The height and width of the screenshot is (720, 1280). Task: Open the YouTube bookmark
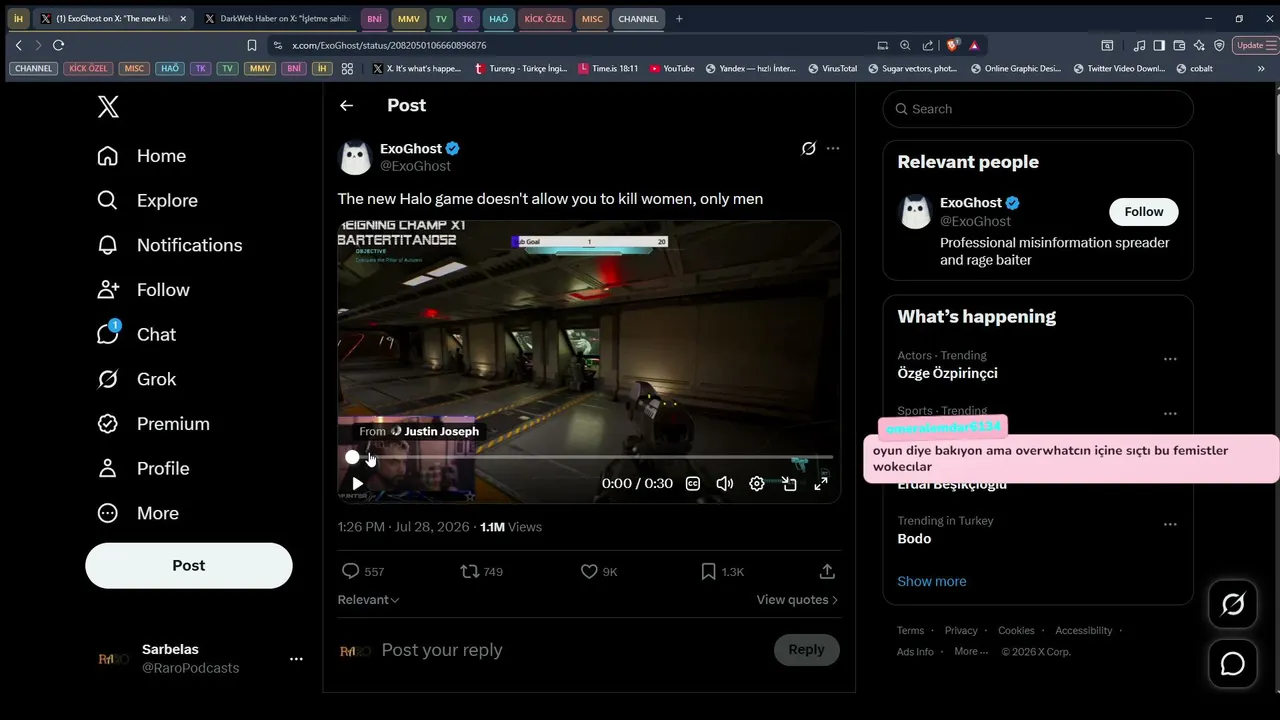pos(672,69)
